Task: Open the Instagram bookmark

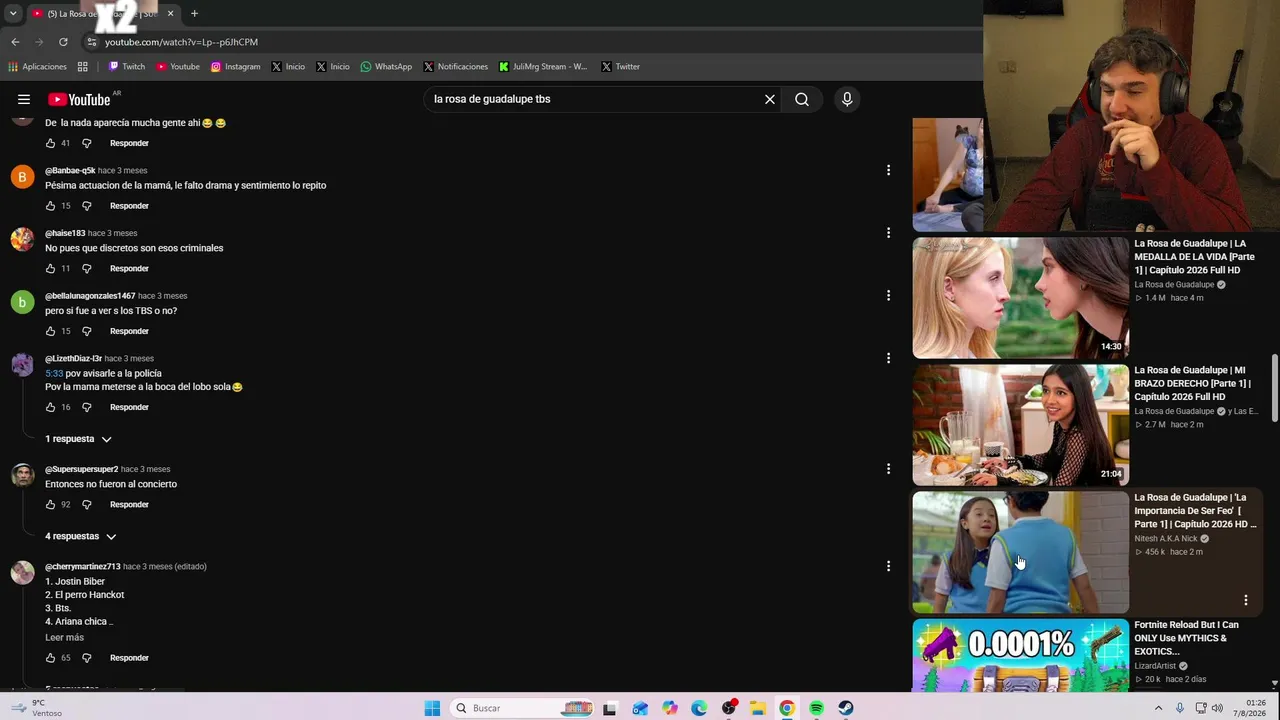Action: point(235,67)
